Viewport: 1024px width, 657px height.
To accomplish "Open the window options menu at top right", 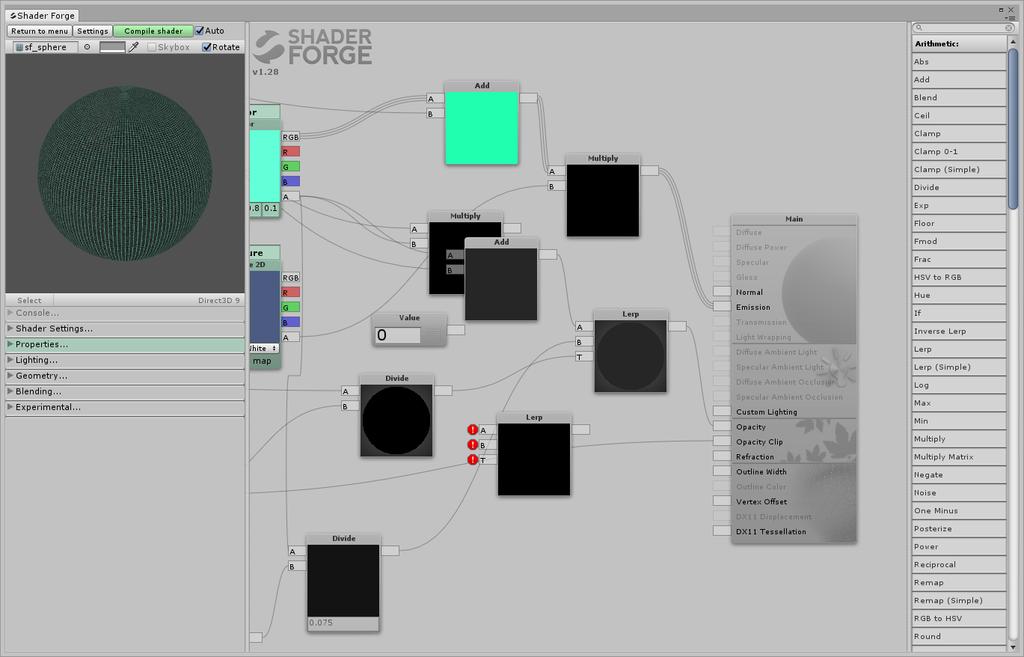I will [x=1011, y=17].
